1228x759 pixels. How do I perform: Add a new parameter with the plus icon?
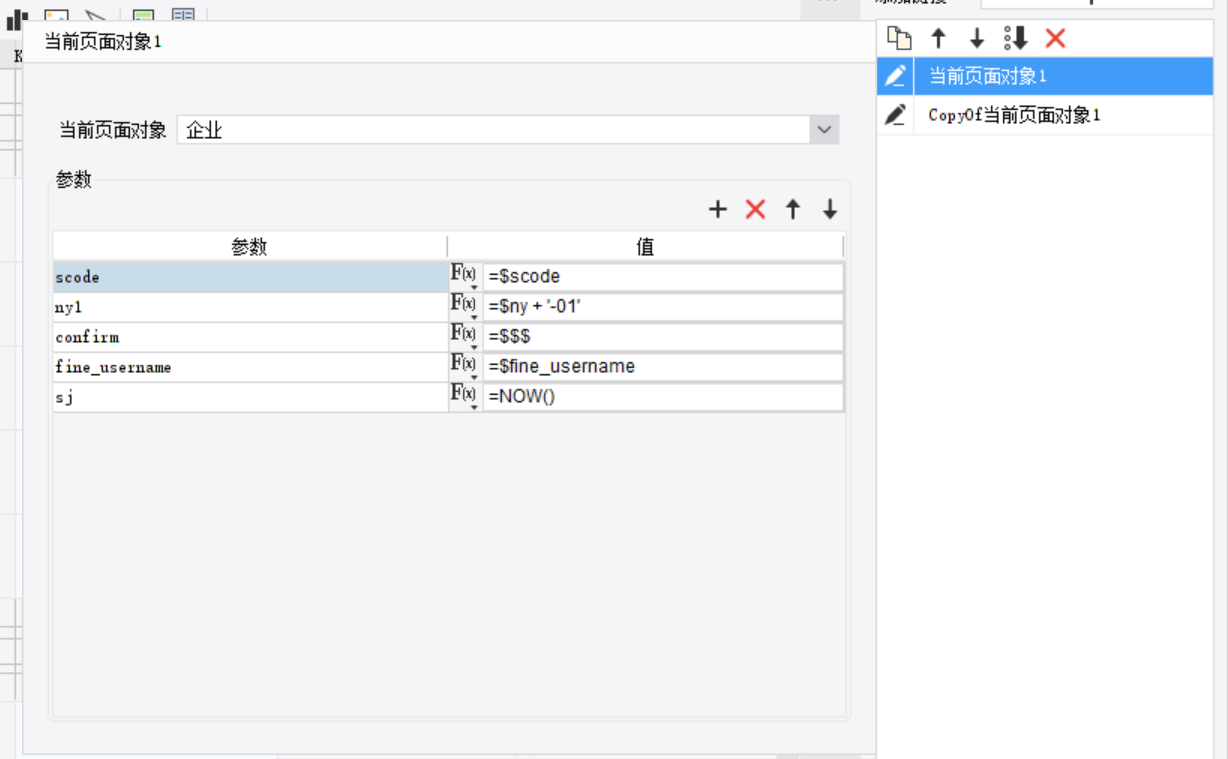(717, 209)
